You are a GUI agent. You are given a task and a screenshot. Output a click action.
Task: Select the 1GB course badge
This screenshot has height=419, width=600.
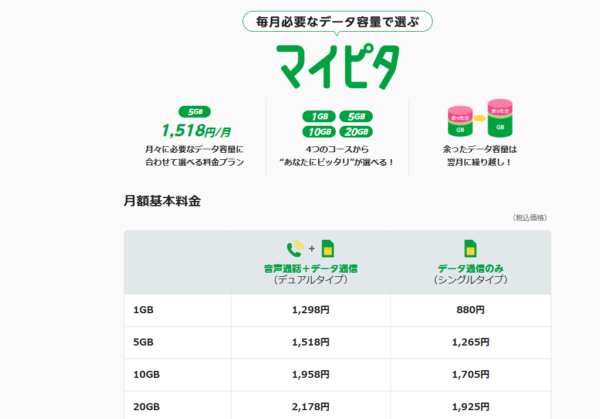[x=319, y=116]
